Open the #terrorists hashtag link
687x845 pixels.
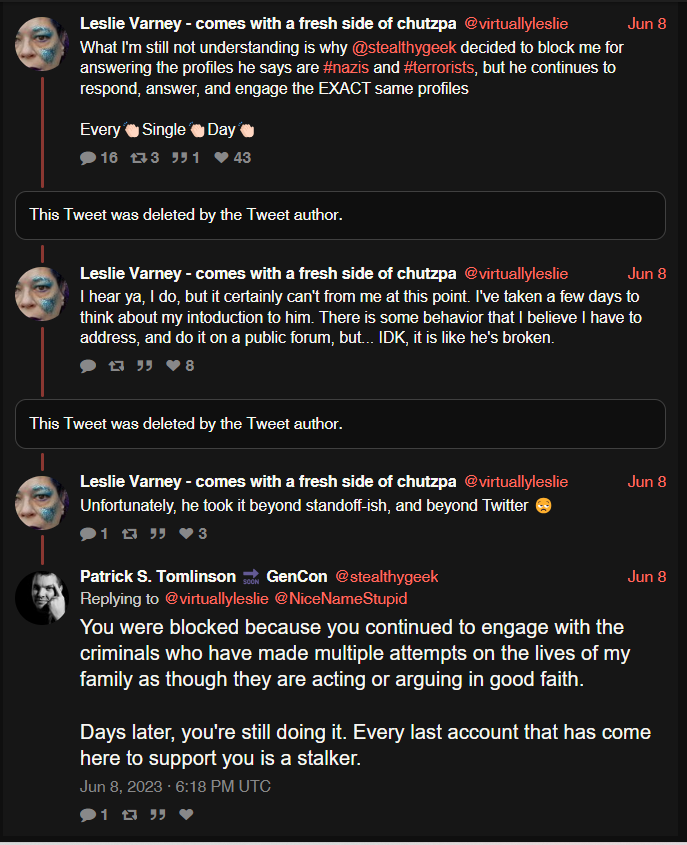439,68
